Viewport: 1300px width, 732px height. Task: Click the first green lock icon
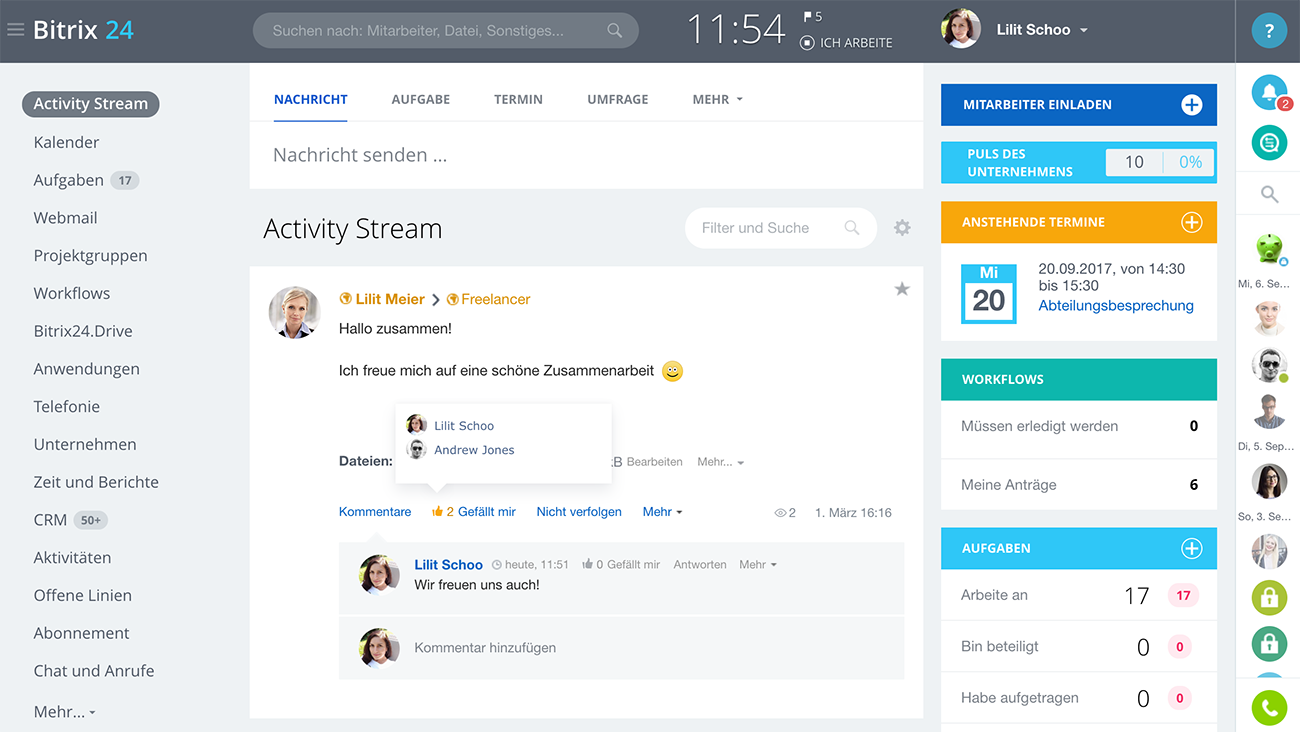click(x=1269, y=598)
